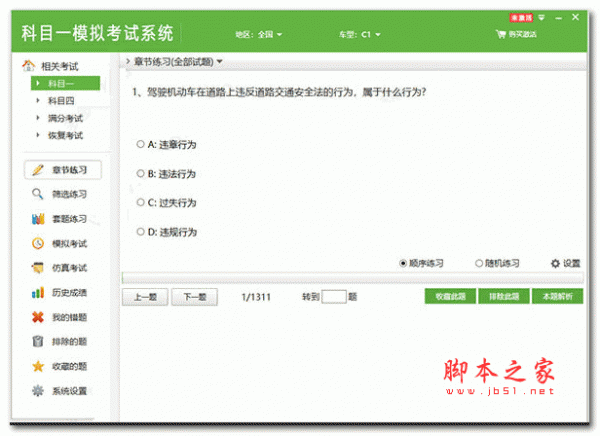
Task: Expand the 章节练习(全部试题) dropdown
Action: pyautogui.click(x=220, y=62)
